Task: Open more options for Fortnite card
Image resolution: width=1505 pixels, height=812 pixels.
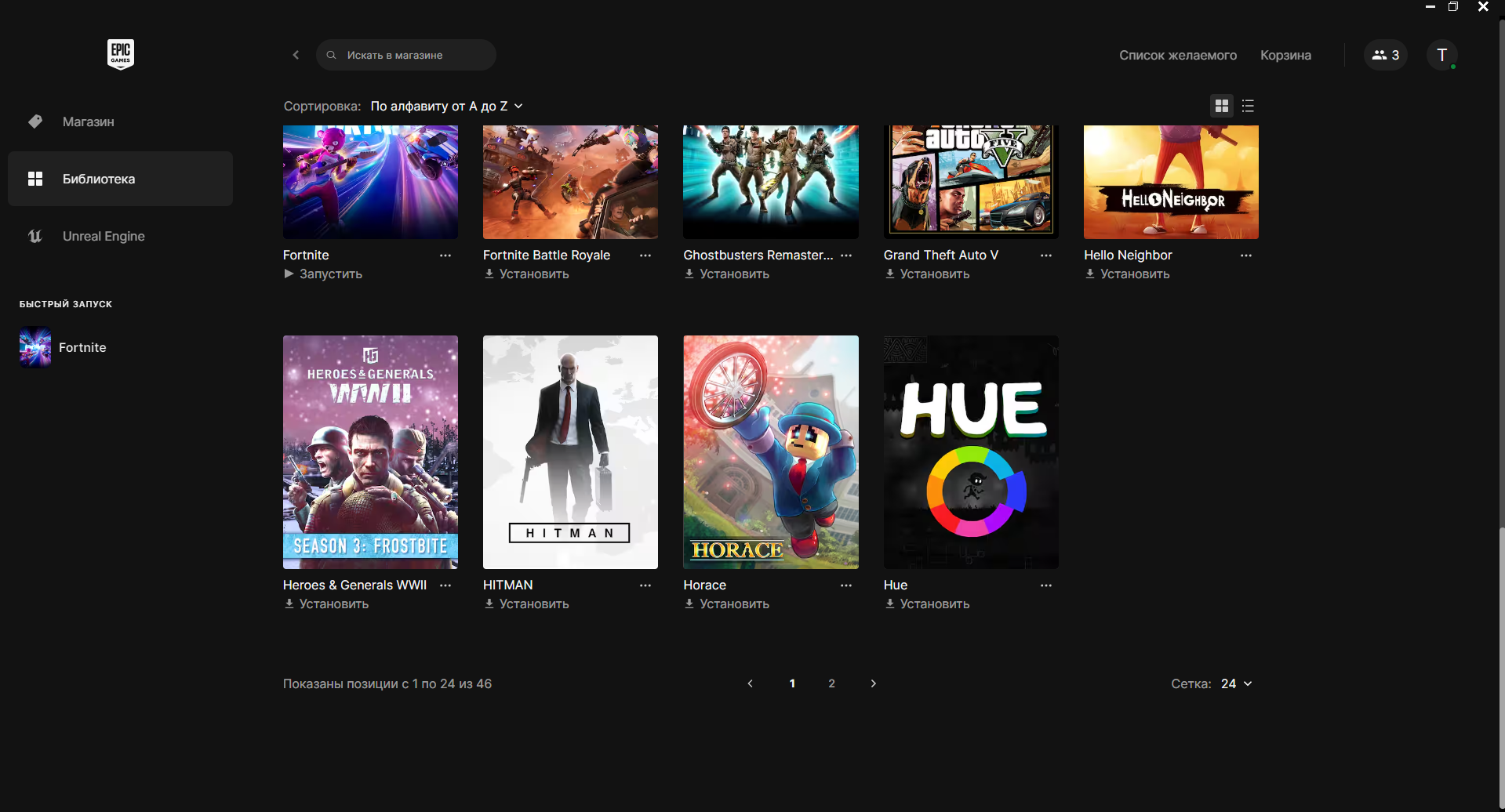Action: (x=445, y=256)
